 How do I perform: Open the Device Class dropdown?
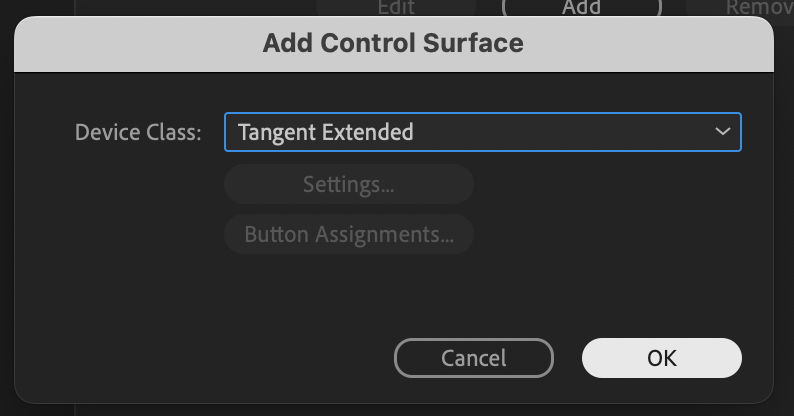tap(482, 132)
